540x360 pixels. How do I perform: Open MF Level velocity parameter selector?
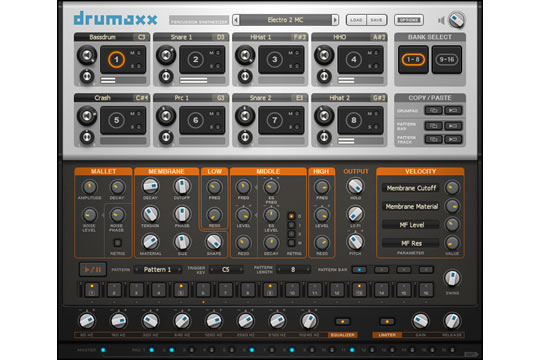point(411,225)
